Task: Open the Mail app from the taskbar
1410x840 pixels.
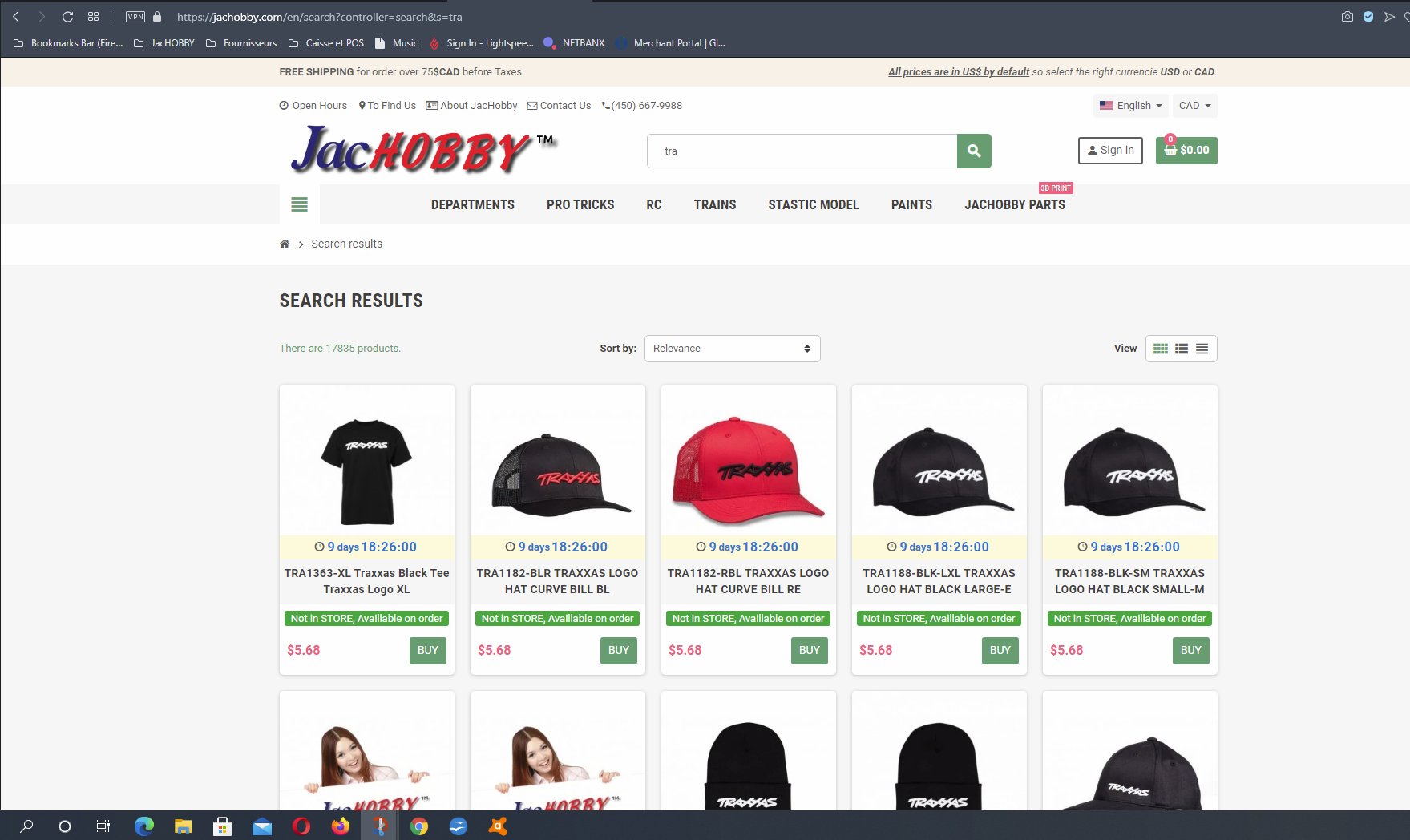Action: [x=262, y=826]
